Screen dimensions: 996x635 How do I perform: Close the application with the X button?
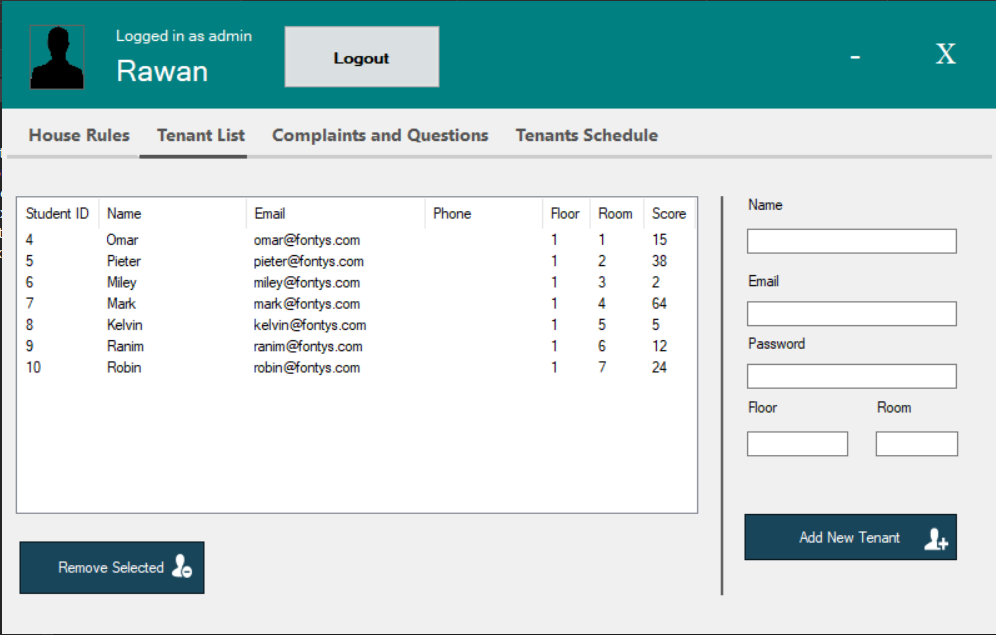tap(946, 54)
